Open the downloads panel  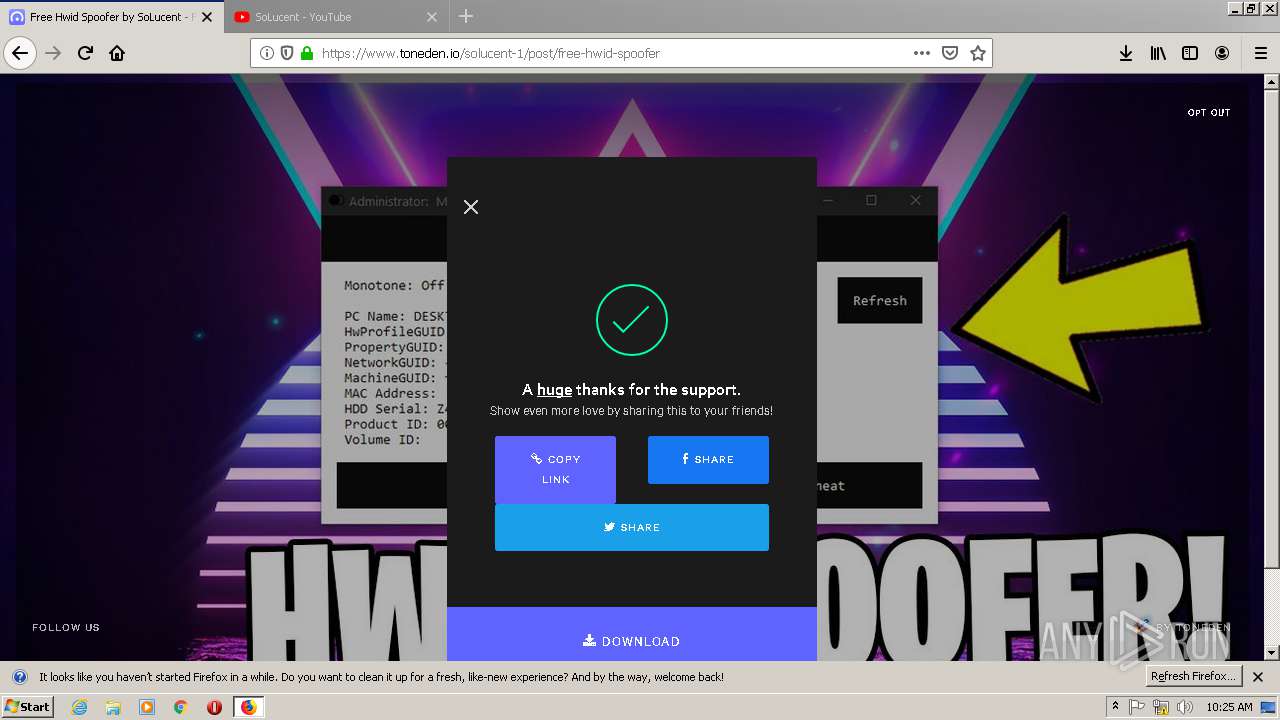[1126, 53]
